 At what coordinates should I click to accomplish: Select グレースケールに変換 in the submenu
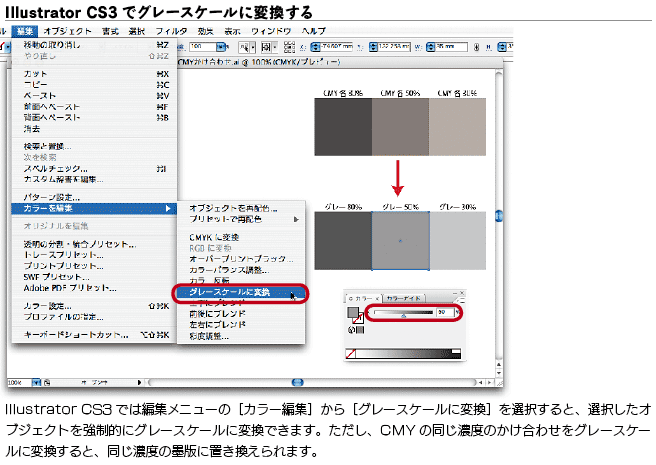pyautogui.click(x=241, y=293)
